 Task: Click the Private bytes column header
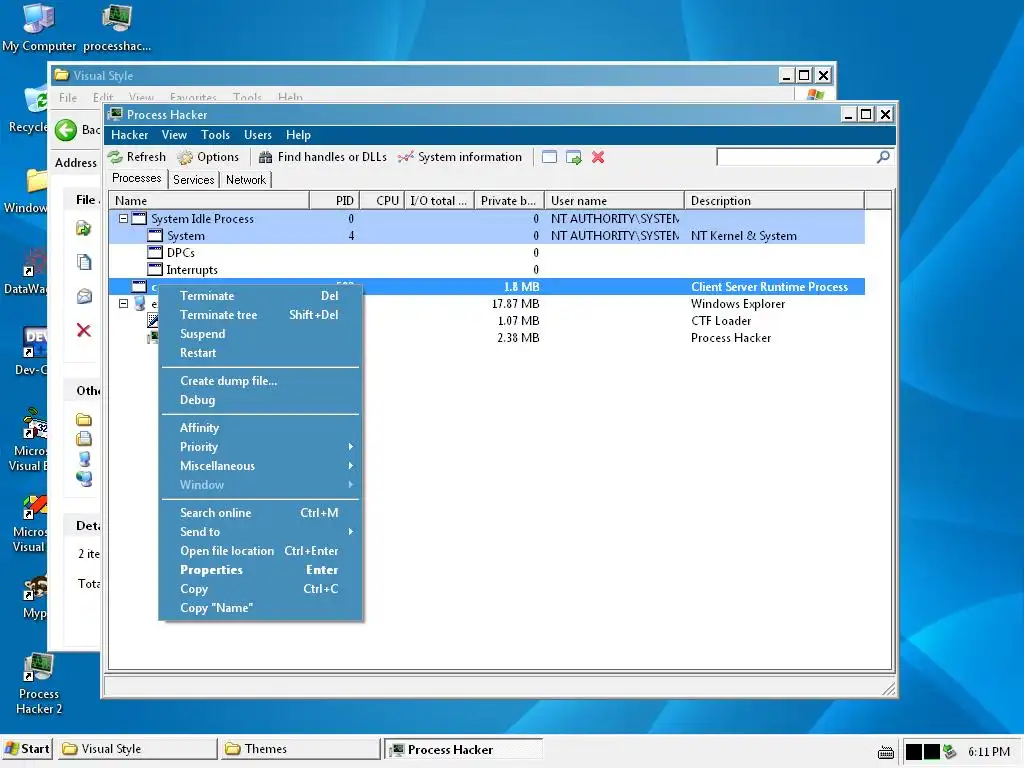click(509, 200)
